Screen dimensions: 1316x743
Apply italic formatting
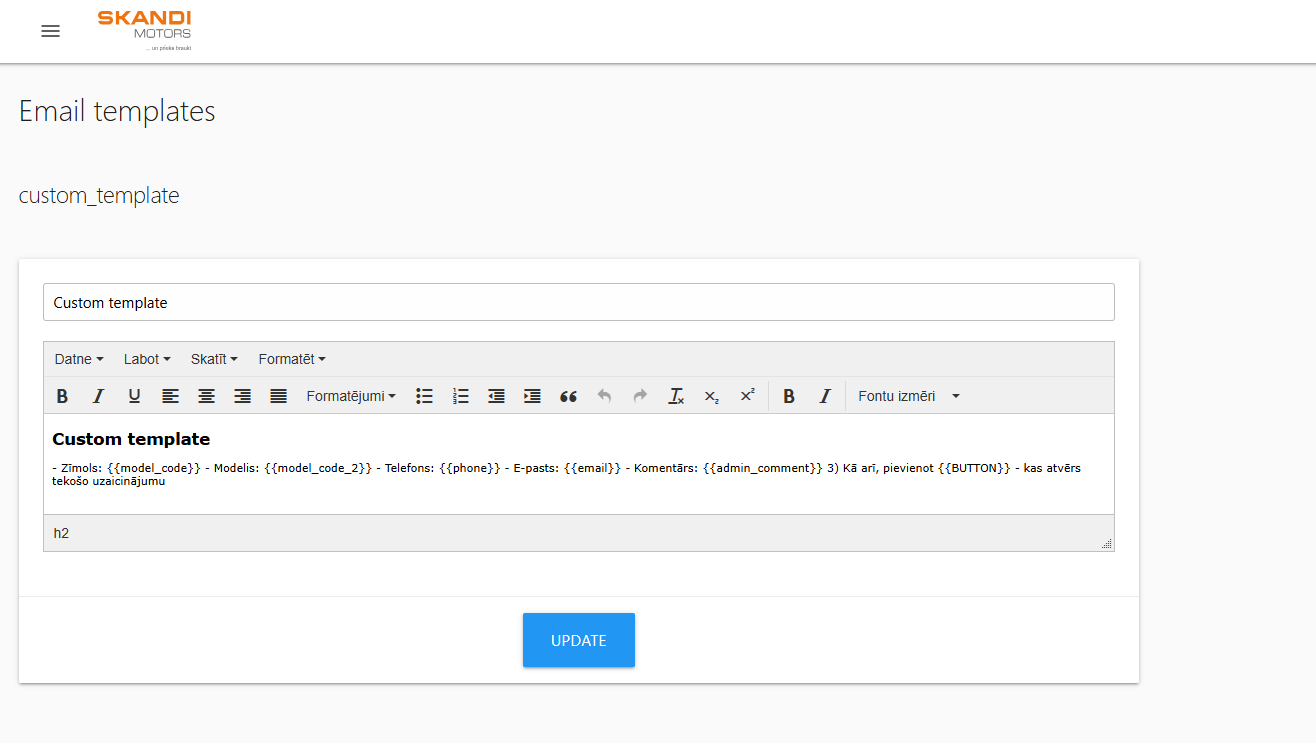click(98, 396)
